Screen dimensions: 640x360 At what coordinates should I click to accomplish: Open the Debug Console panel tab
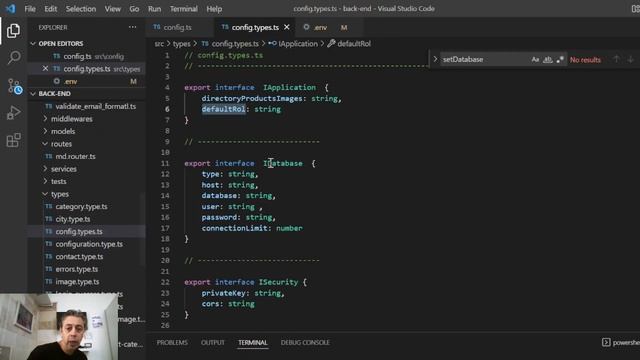coord(305,342)
